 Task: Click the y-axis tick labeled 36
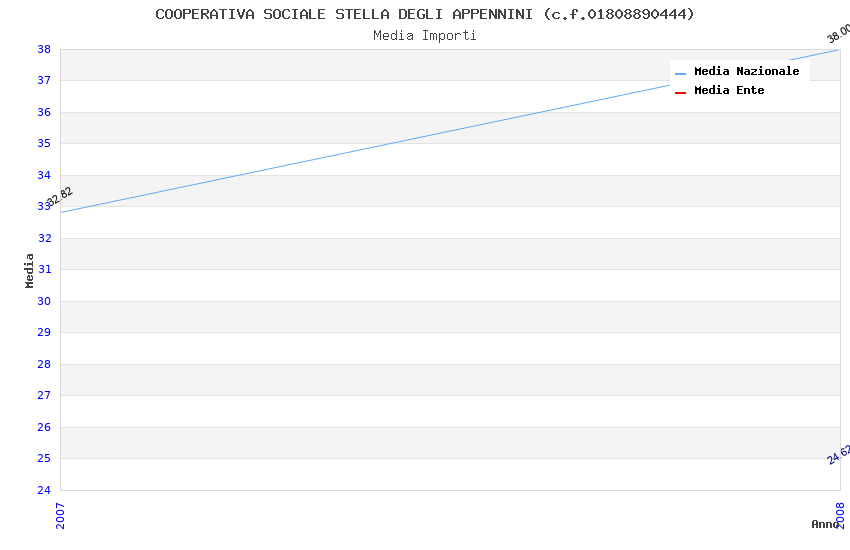coord(44,112)
